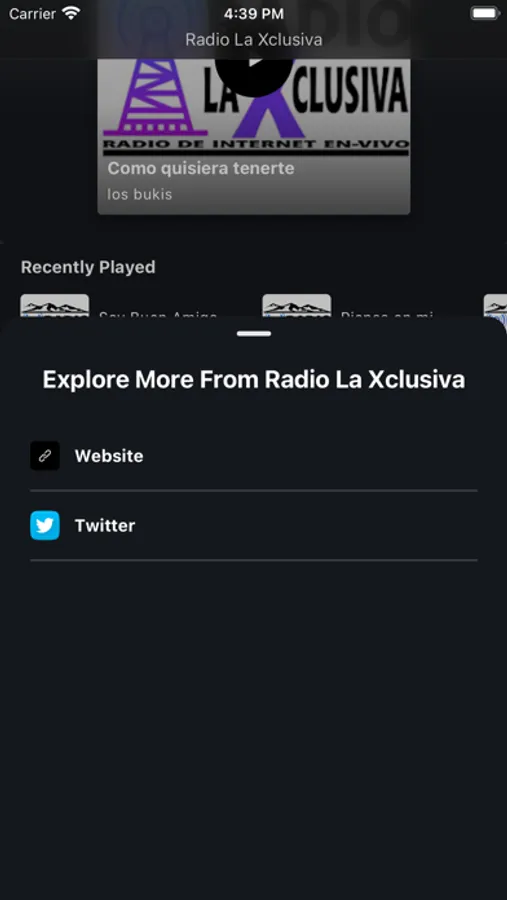Screen dimensions: 507x900
Task: Tap the Wi-Fi status icon
Action: 72,13
